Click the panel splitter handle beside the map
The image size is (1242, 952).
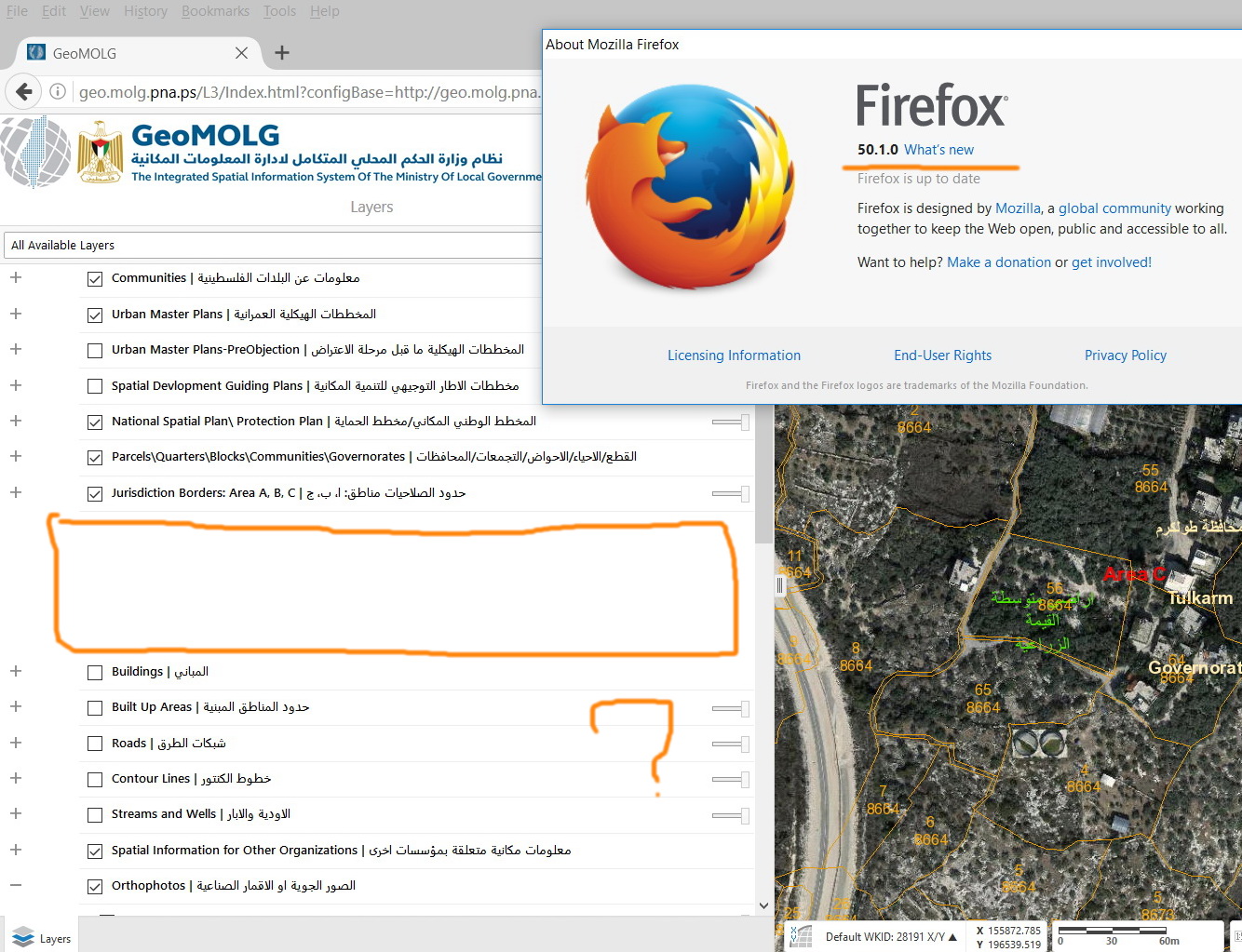(x=780, y=585)
